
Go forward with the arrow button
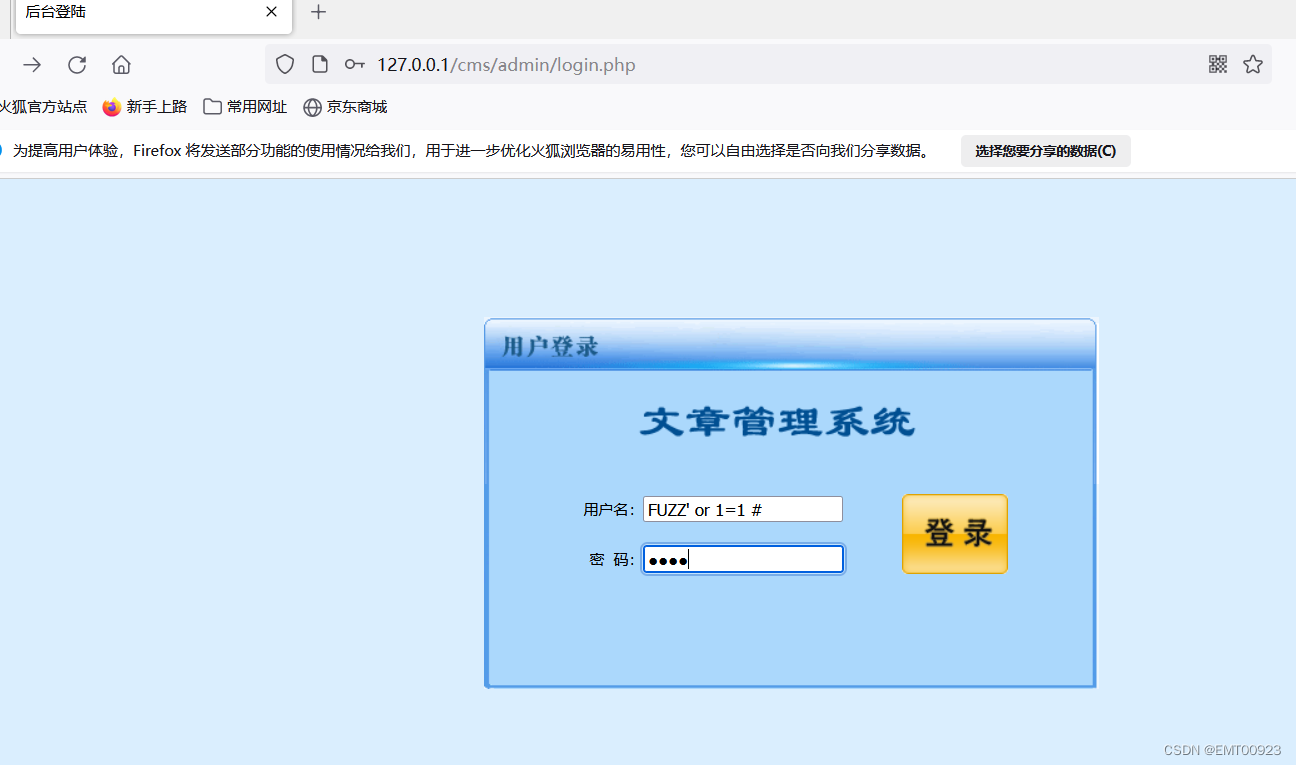(x=32, y=65)
